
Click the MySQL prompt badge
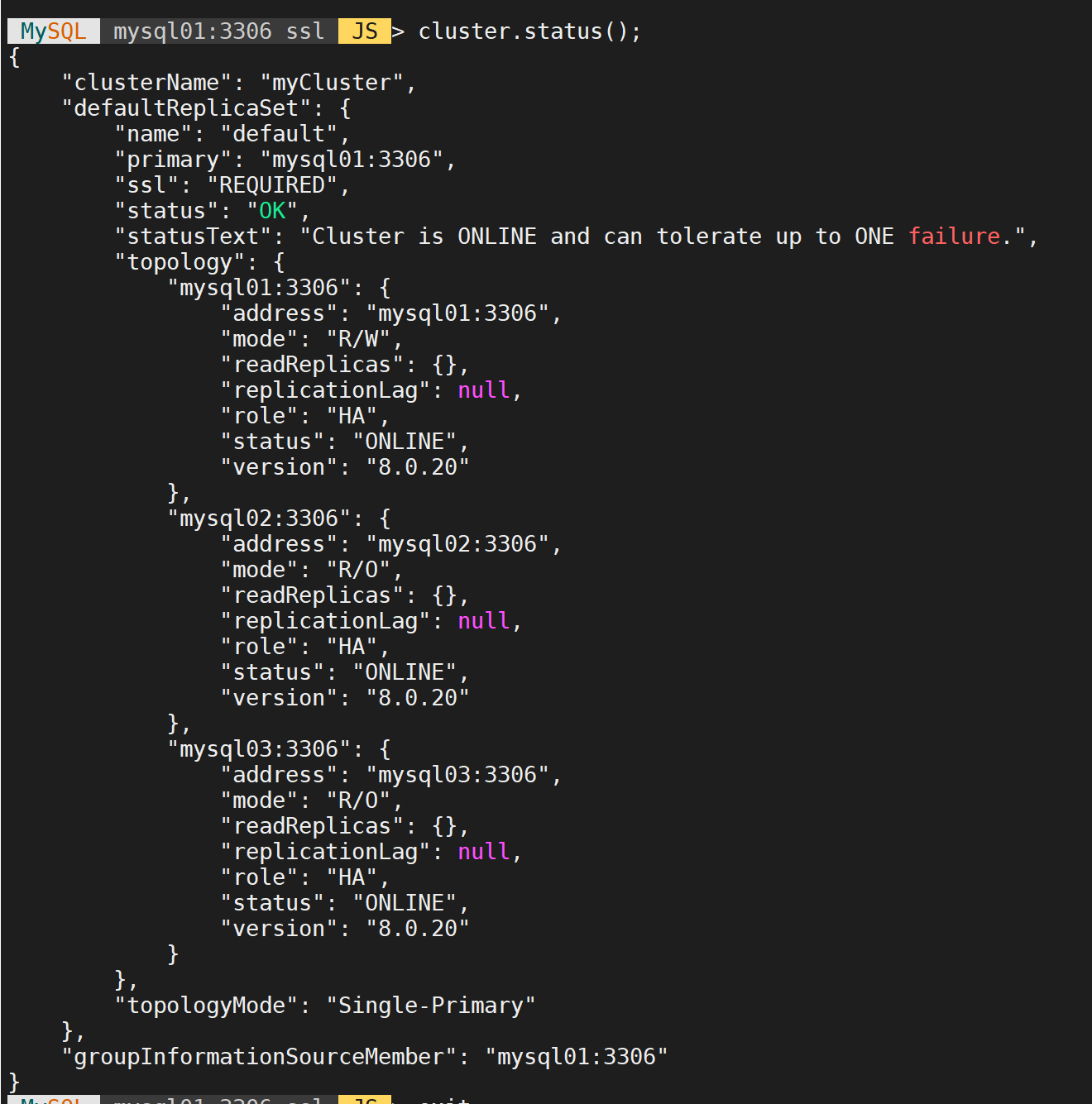(53, 31)
